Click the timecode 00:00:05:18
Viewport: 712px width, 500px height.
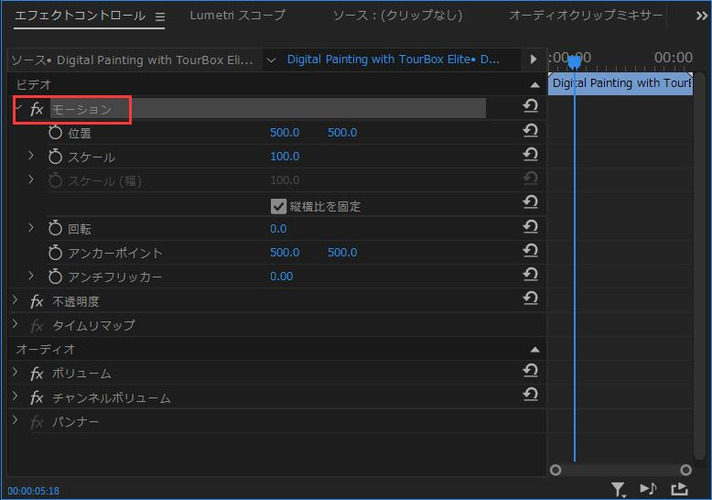tap(34, 491)
